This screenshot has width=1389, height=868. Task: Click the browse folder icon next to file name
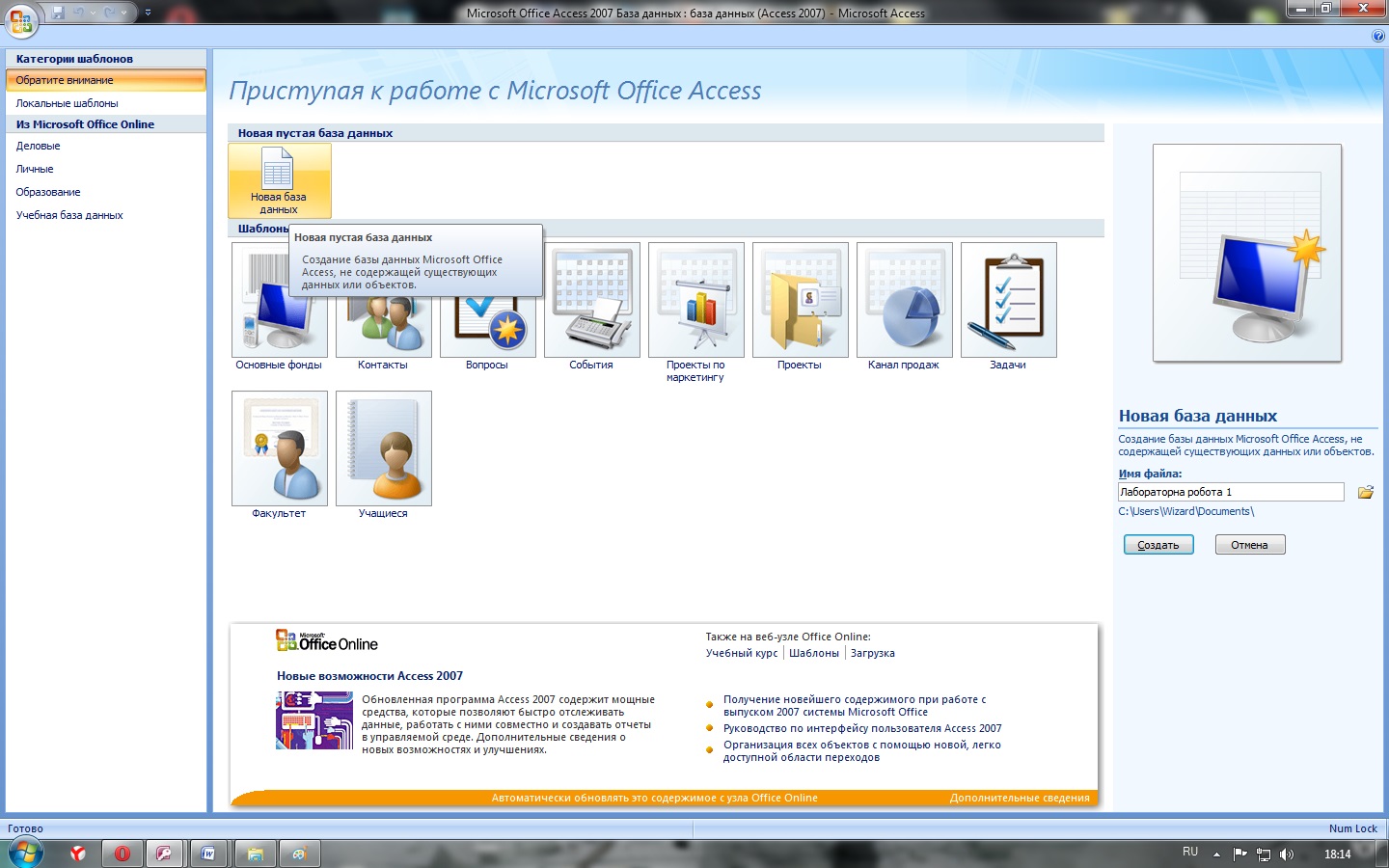tap(1365, 493)
